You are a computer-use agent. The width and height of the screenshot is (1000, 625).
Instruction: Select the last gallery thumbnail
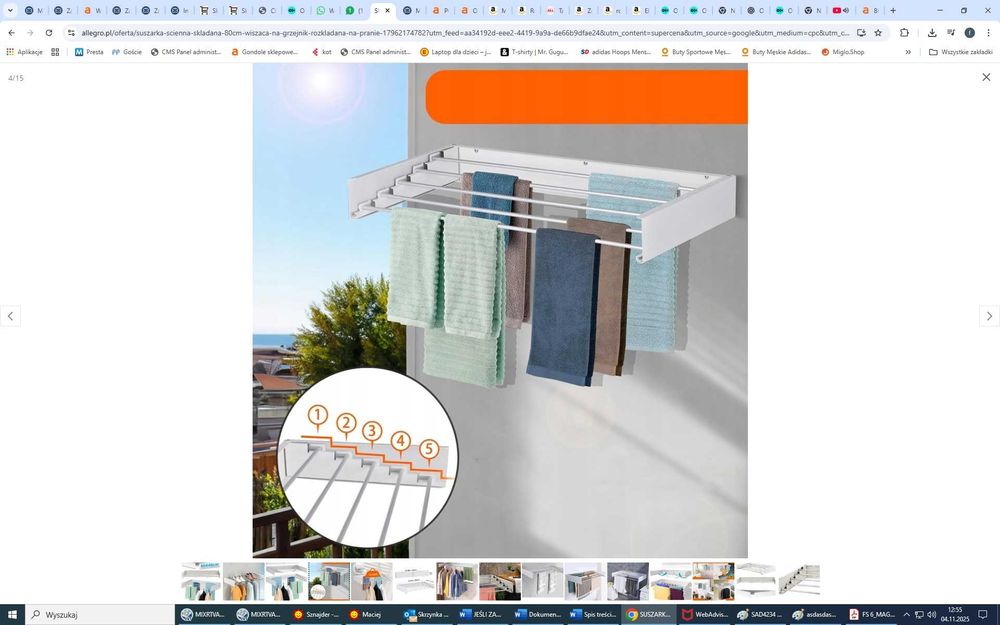(x=799, y=581)
